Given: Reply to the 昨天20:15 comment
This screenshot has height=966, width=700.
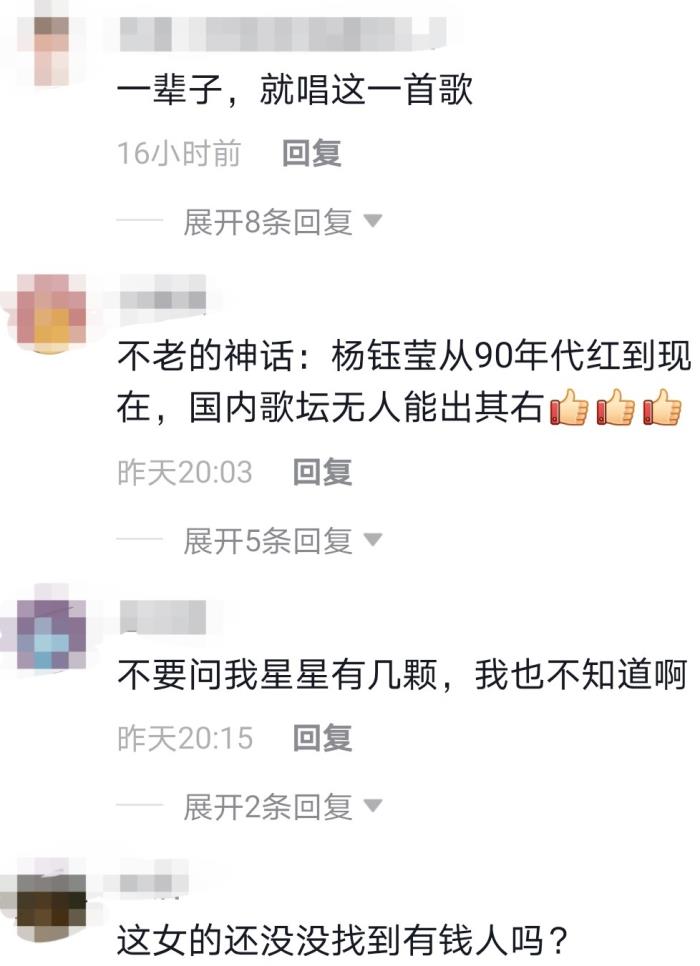Looking at the screenshot, I should (x=322, y=737).
